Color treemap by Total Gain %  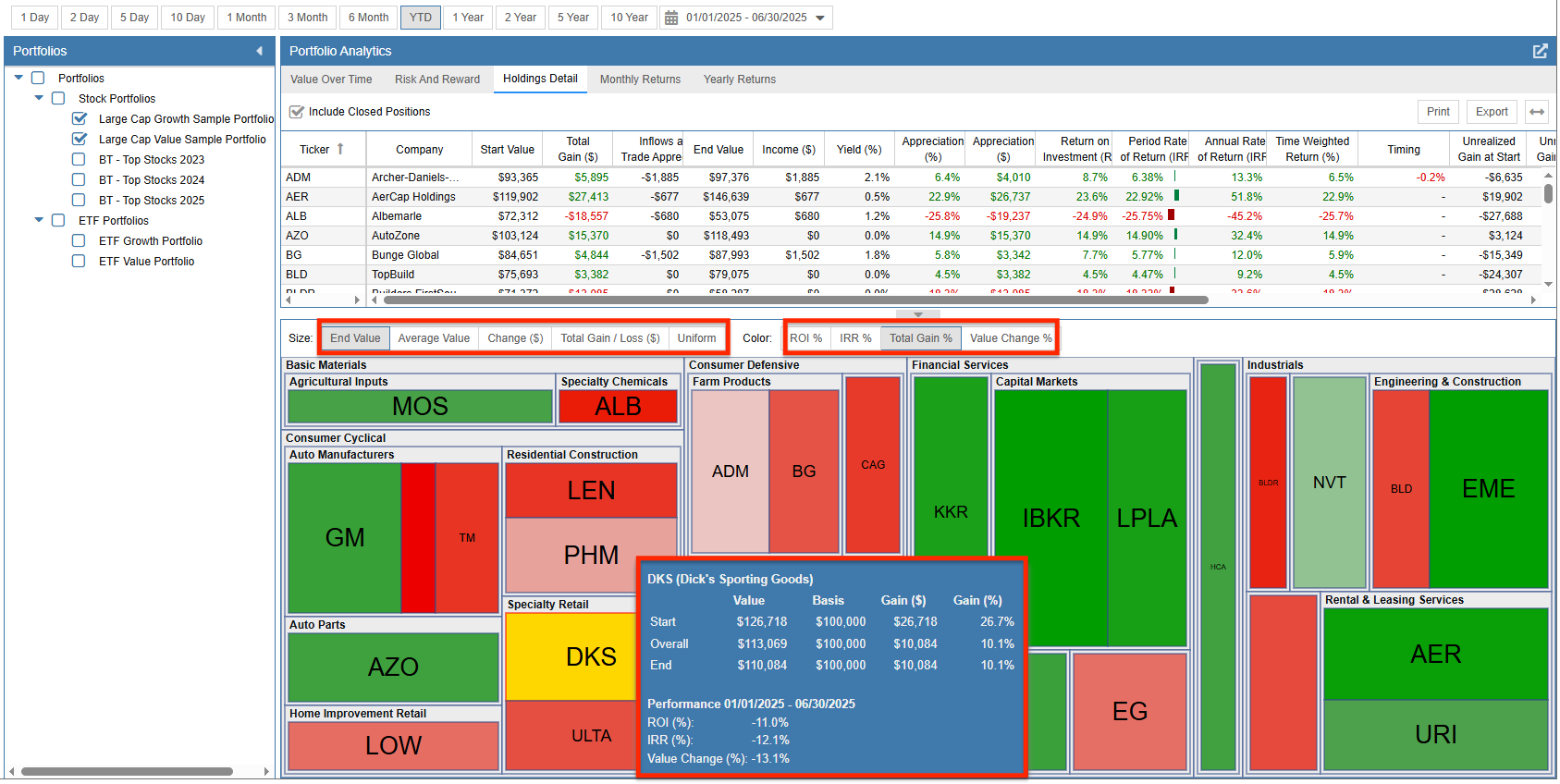[921, 338]
